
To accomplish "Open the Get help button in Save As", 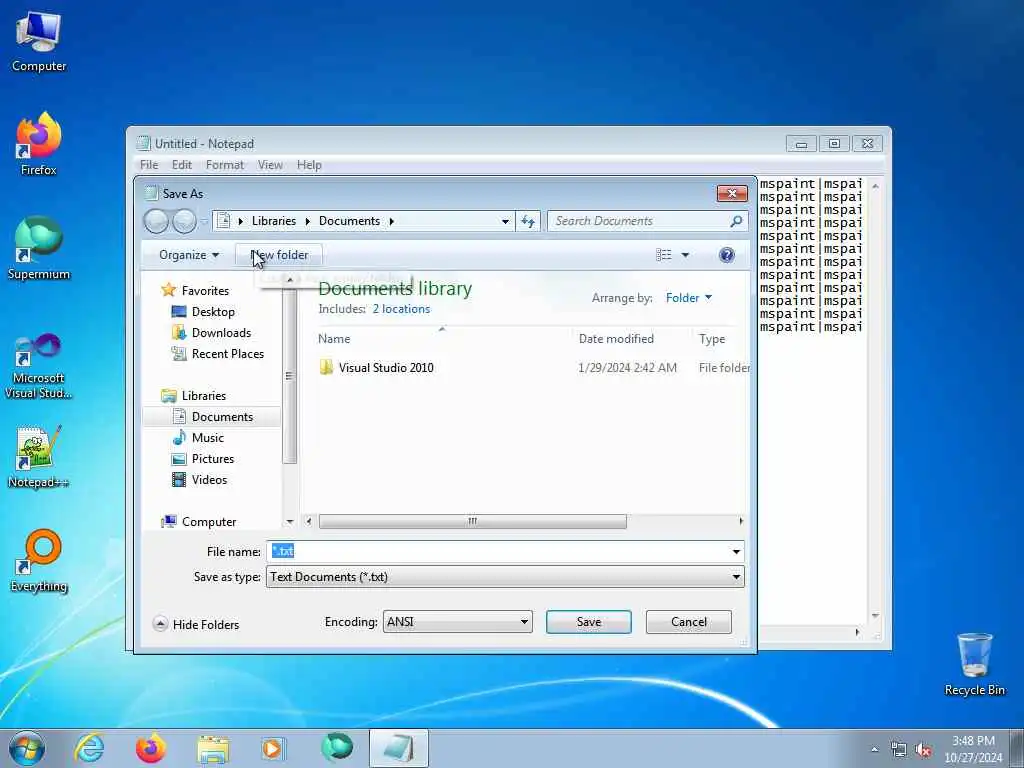I will coord(726,255).
